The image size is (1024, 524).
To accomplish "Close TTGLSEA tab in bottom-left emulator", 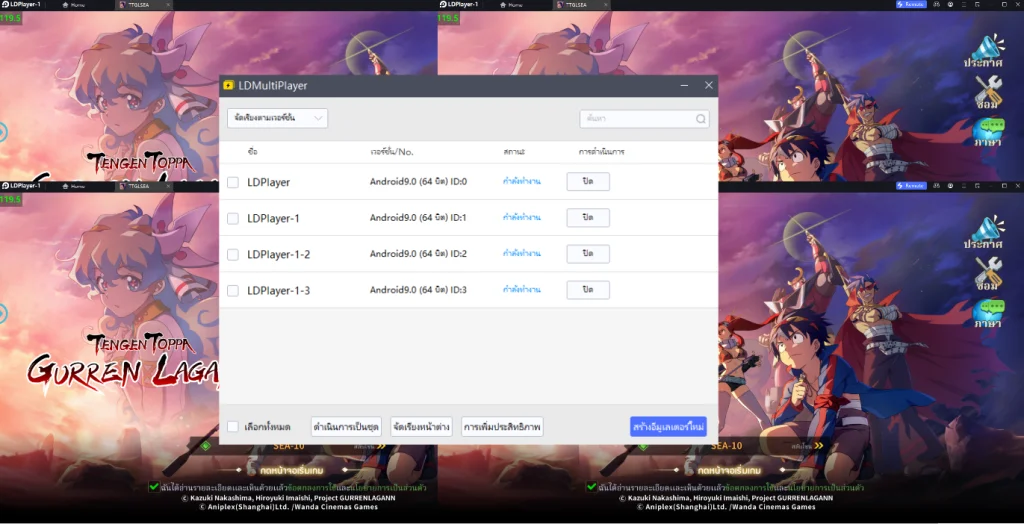I will tap(168, 186).
